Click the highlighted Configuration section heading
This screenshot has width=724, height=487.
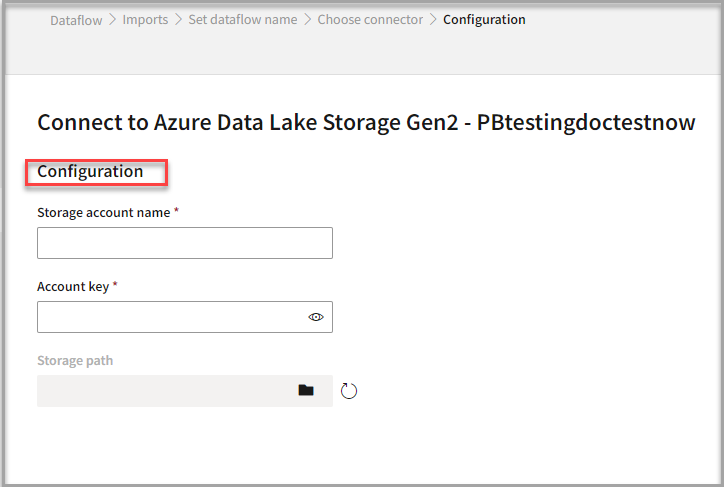tap(90, 172)
